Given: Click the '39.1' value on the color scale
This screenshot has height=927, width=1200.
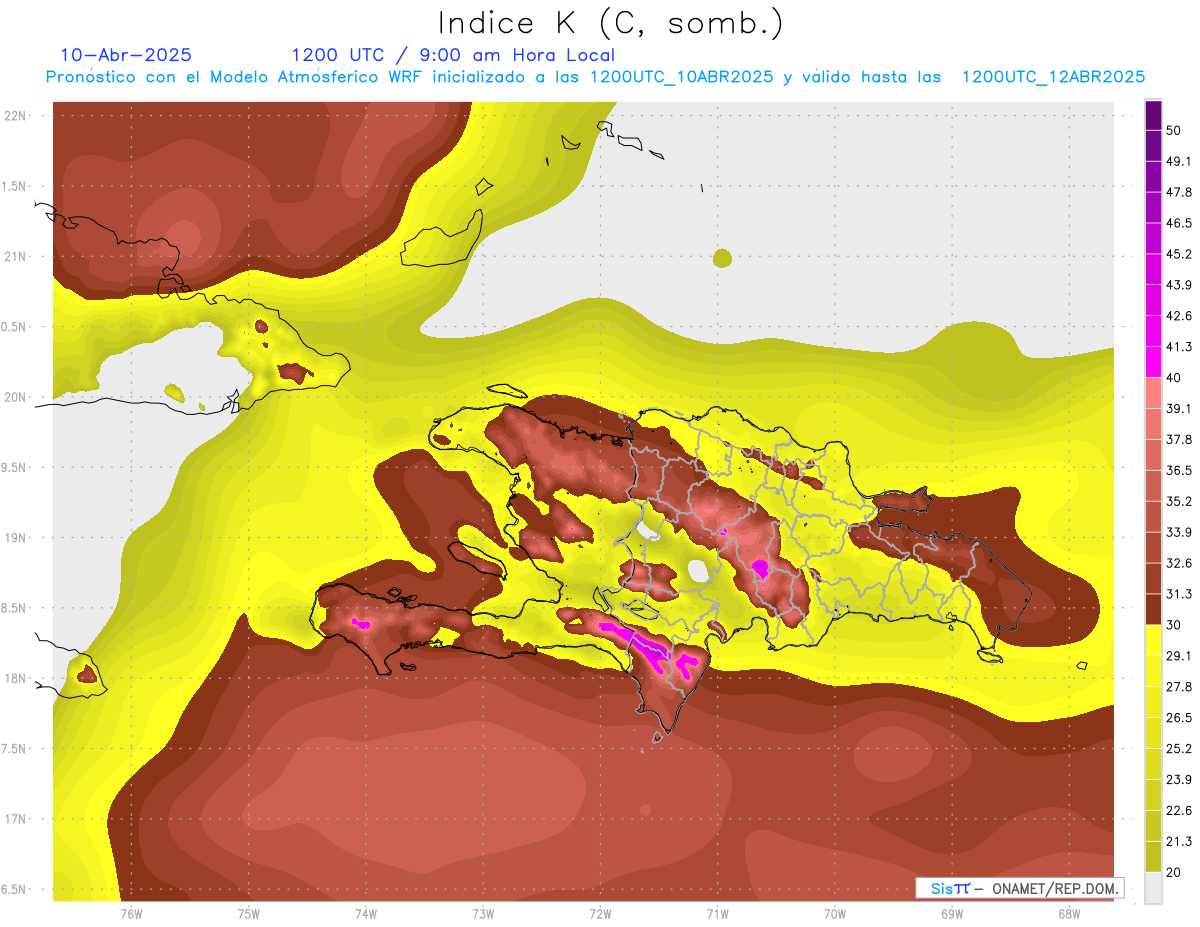Looking at the screenshot, I should click(1179, 408).
